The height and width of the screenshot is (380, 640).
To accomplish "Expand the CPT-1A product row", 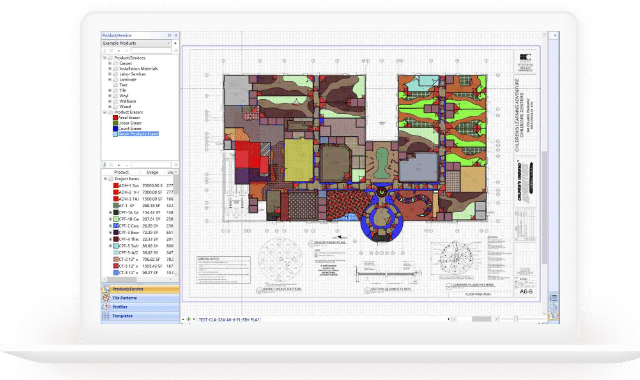I will [110, 212].
